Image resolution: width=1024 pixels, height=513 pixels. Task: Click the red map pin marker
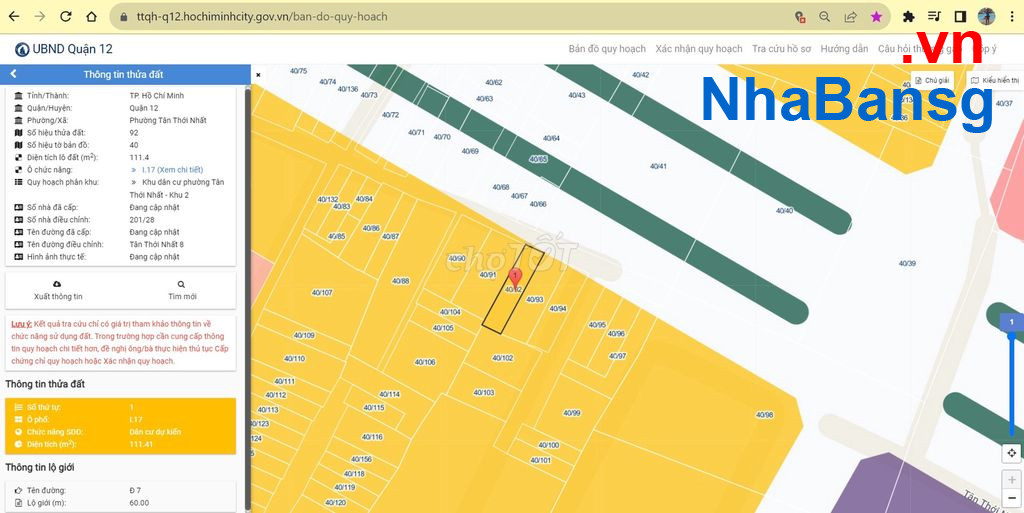[x=515, y=276]
